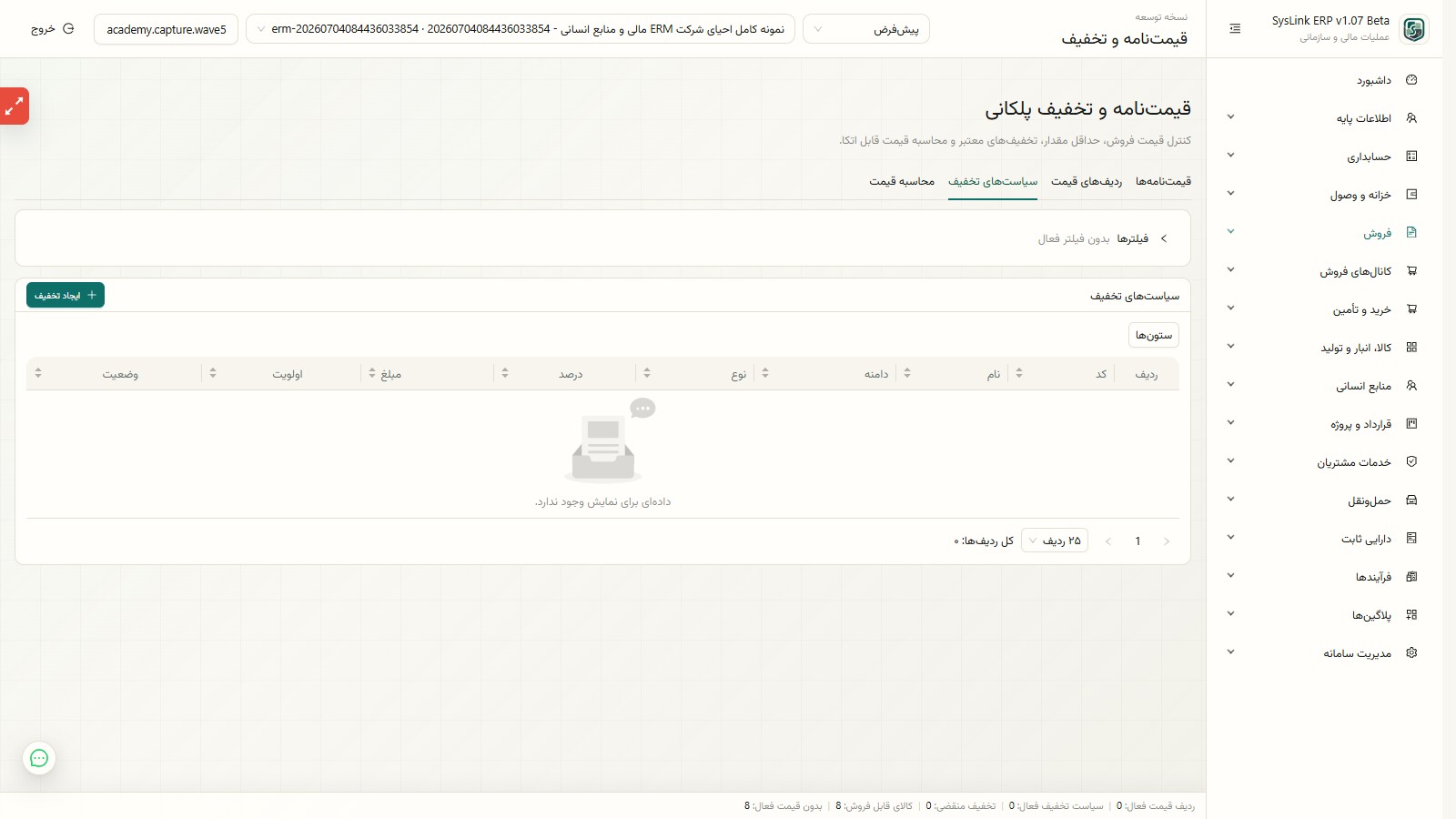Sort by the دامنه column arrows

pos(765,373)
